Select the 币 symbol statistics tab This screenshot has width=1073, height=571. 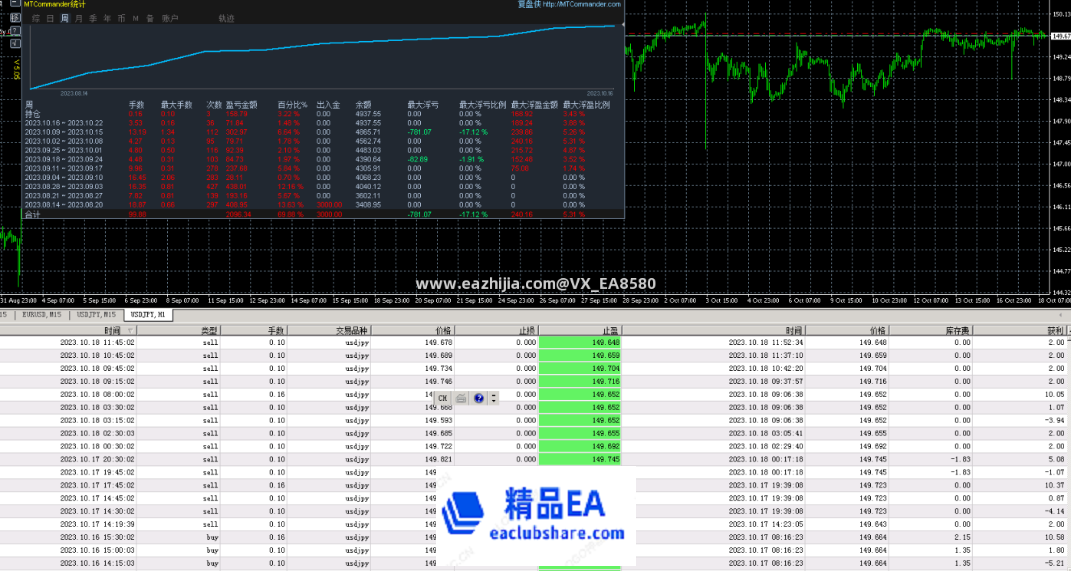tap(122, 18)
